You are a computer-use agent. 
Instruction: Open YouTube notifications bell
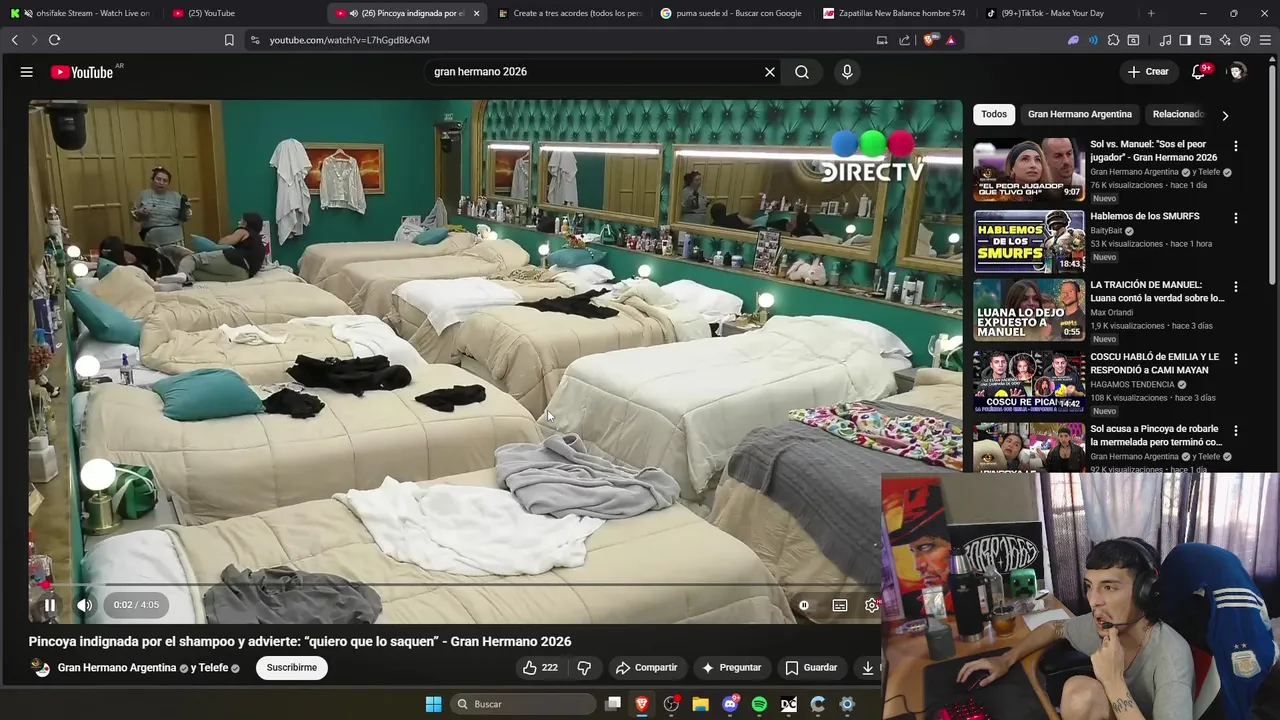click(x=1199, y=72)
